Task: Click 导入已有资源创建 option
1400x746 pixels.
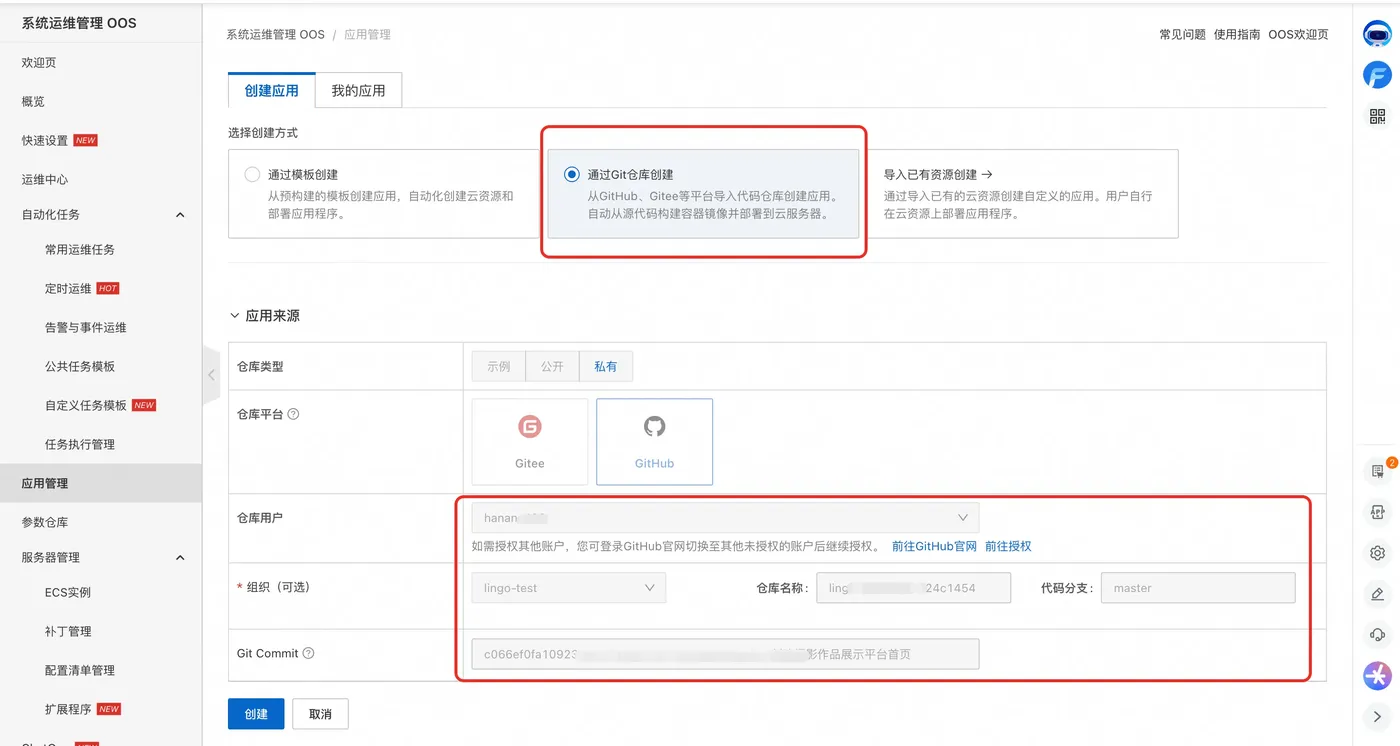Action: point(1021,194)
